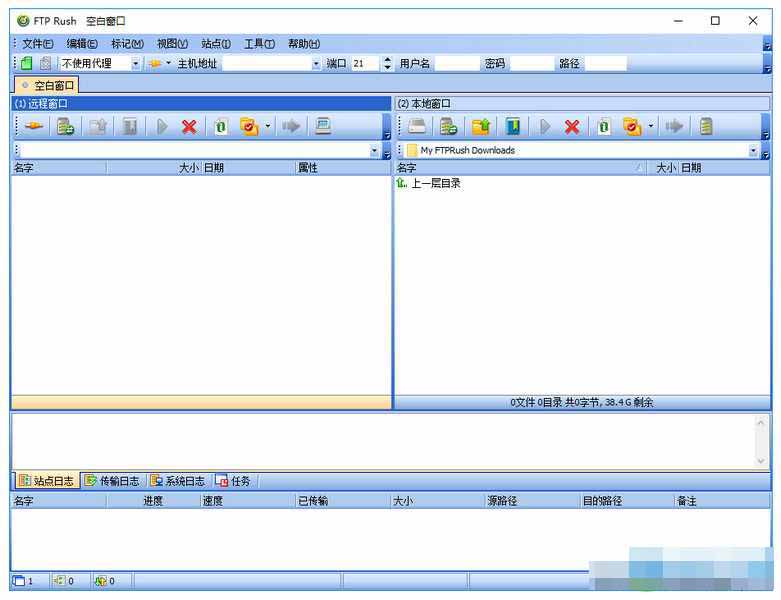
Task: Click the greyed-out transfer arrow in the local pane
Action: pyautogui.click(x=674, y=126)
